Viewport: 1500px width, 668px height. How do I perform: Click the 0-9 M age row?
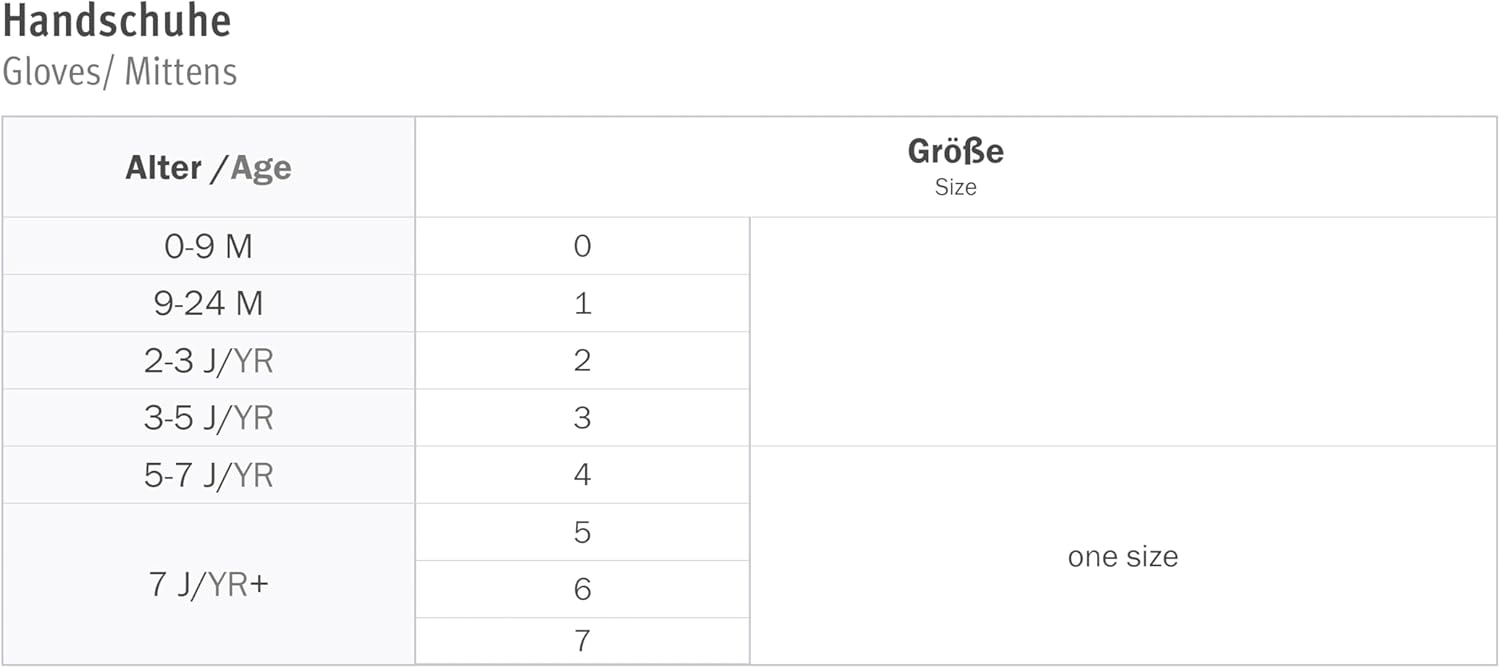208,246
